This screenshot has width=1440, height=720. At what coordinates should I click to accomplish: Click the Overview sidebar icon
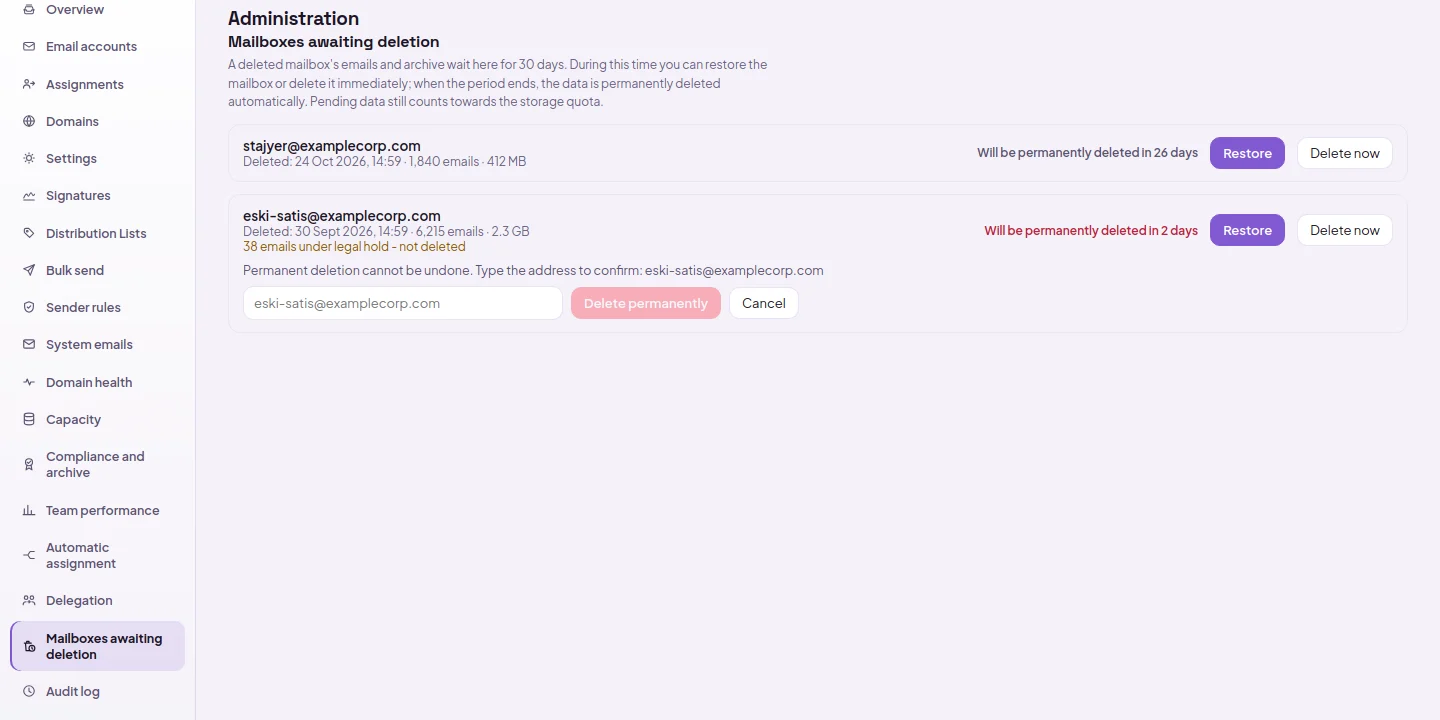coord(29,9)
